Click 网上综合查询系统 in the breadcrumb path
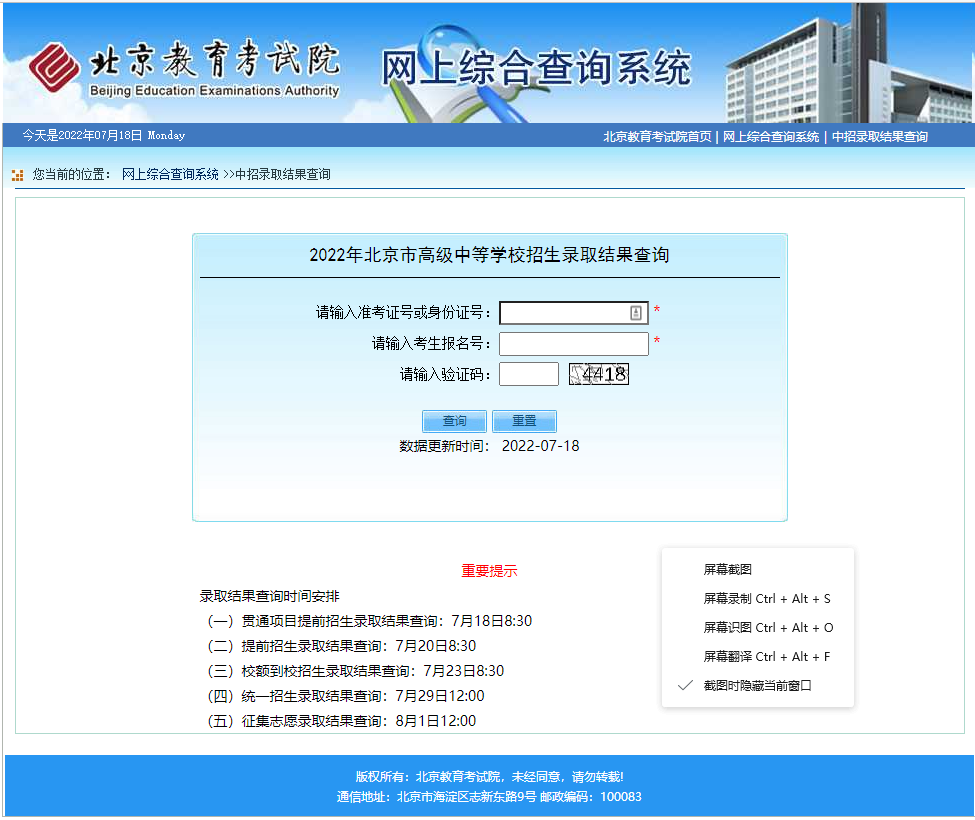The width and height of the screenshot is (975, 820). pyautogui.click(x=170, y=175)
